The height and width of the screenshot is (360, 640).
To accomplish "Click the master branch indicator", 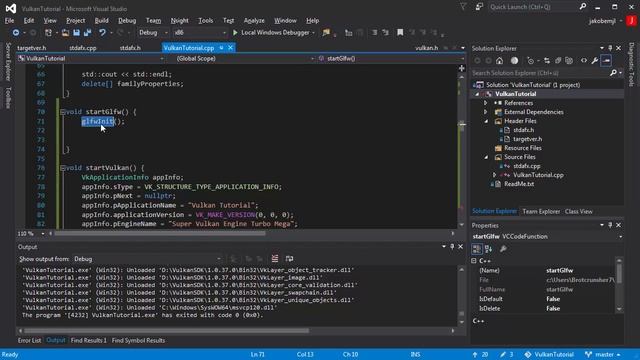I will [x=602, y=354].
